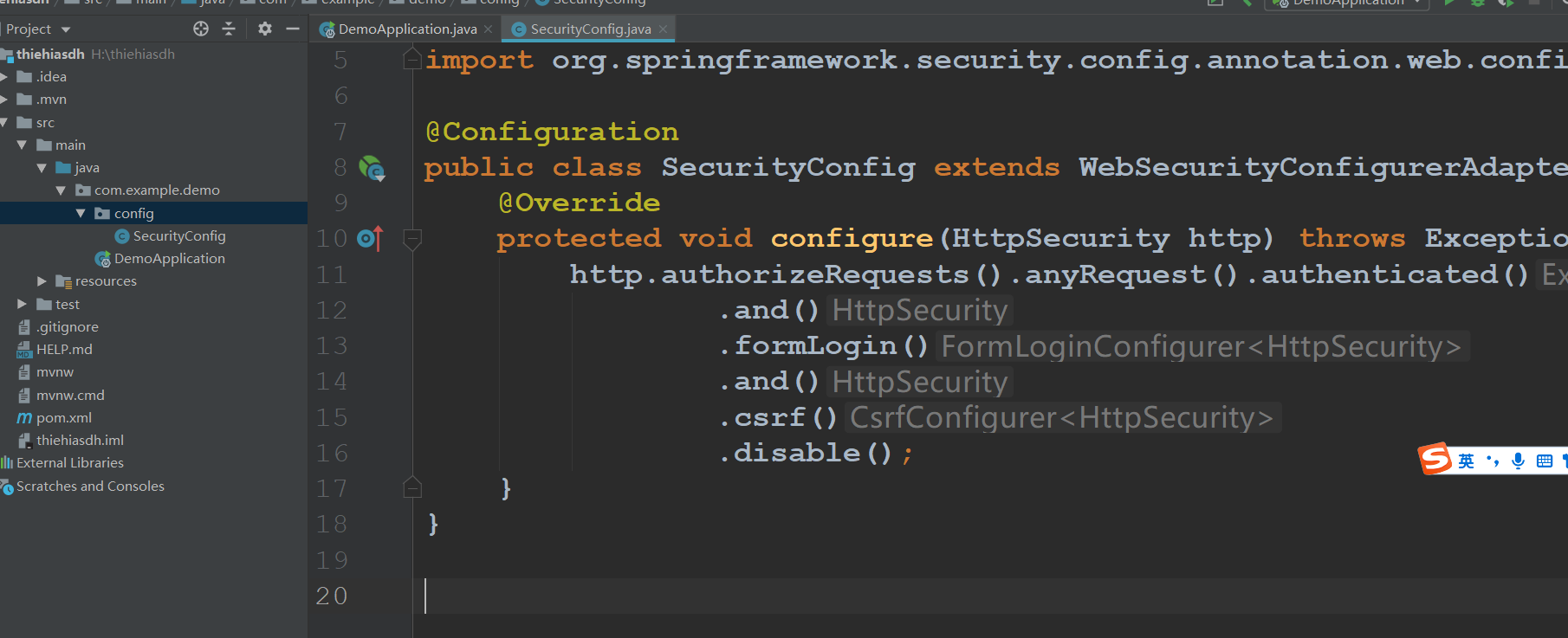The width and height of the screenshot is (1568, 638).
Task: Open DemoApplication class in project tree
Action: pyautogui.click(x=170, y=258)
